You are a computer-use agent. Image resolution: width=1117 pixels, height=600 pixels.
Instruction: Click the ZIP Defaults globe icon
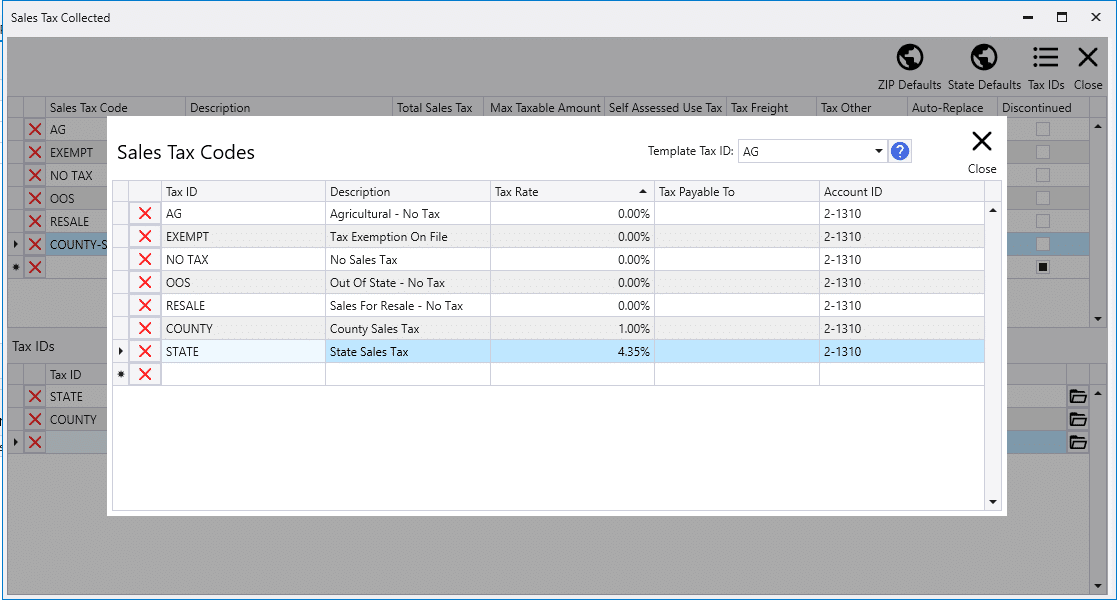point(909,57)
